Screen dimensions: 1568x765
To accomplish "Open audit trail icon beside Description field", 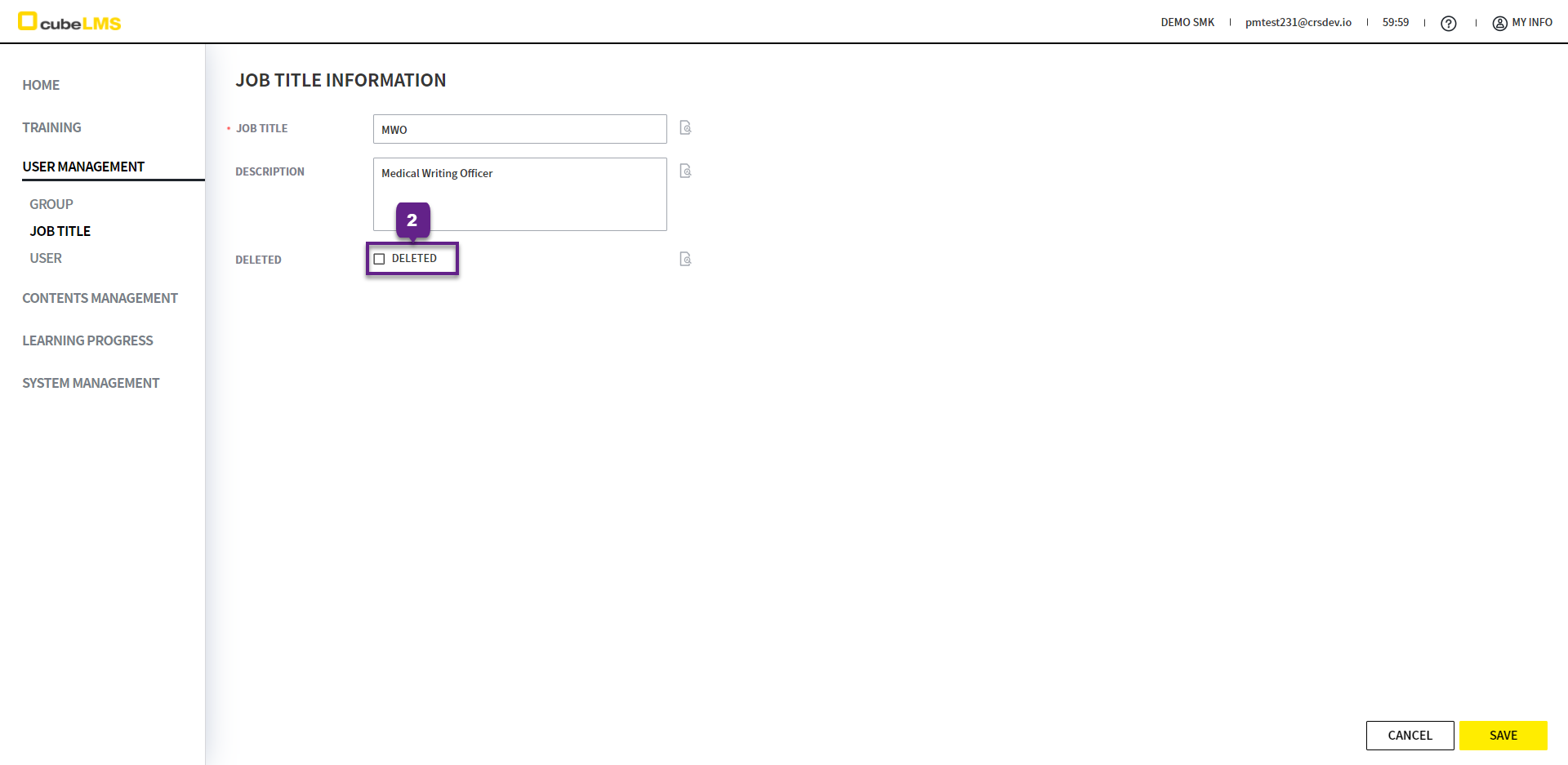I will pyautogui.click(x=685, y=171).
